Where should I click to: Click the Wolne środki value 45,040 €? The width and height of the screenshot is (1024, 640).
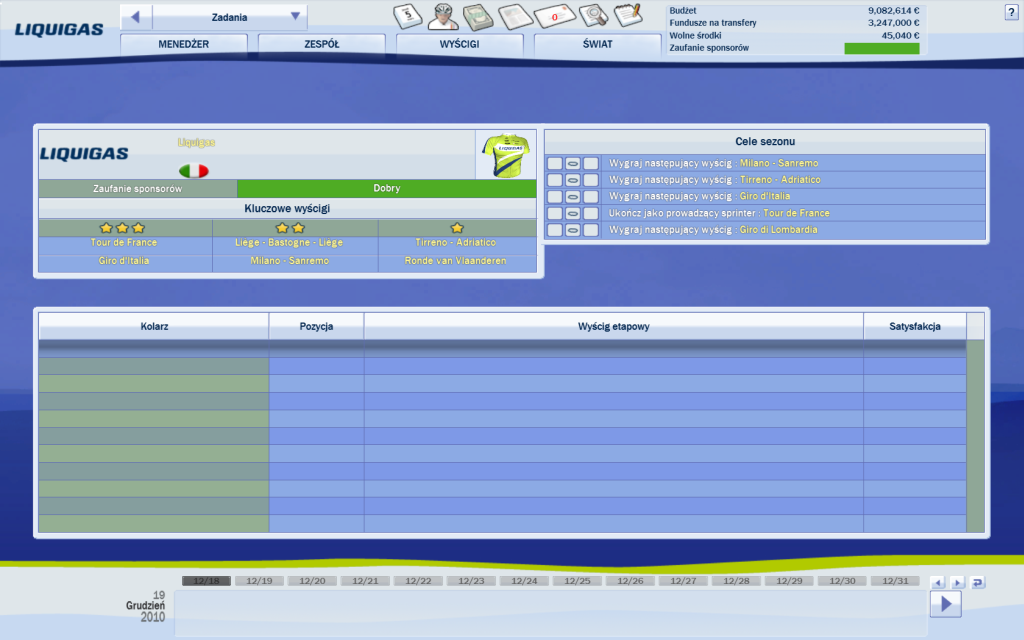(x=900, y=35)
